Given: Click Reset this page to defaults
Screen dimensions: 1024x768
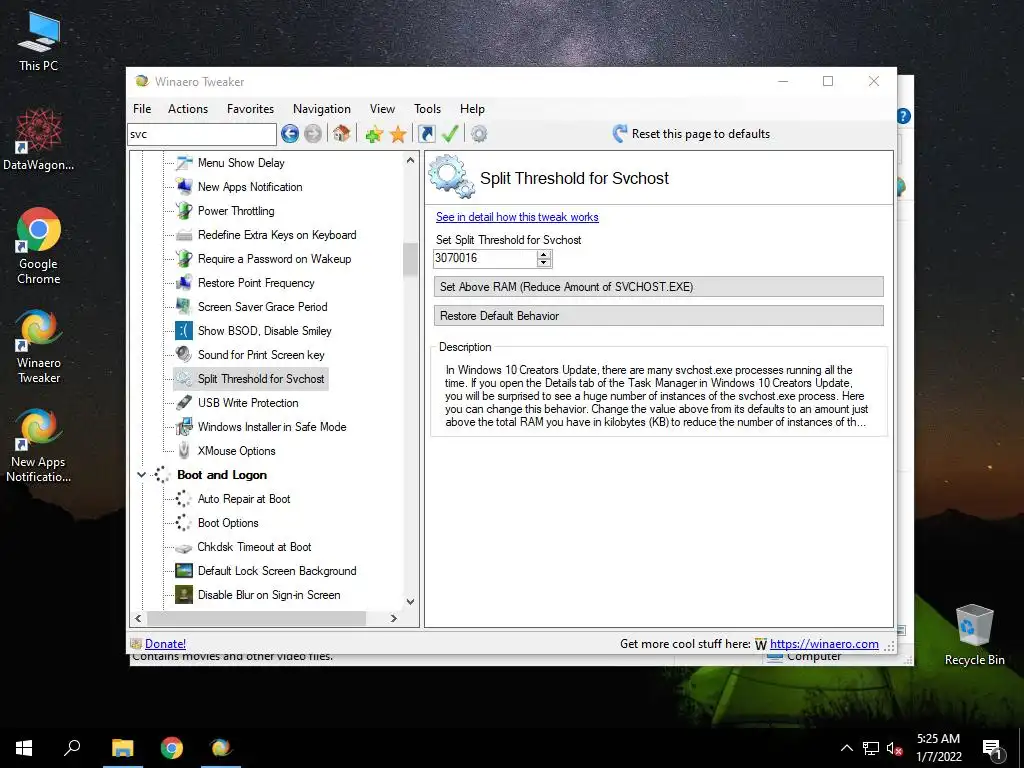Looking at the screenshot, I should pos(691,134).
